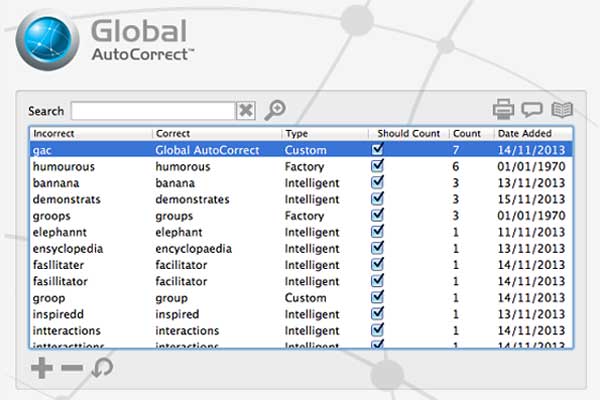Select the 'bannana' incorrect word
Screen dimensions: 600x400
(56, 183)
